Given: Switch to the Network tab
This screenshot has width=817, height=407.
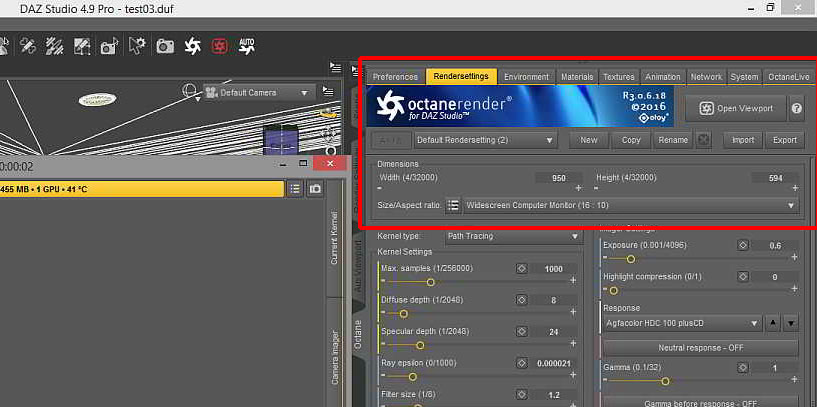Looking at the screenshot, I should (x=706, y=77).
